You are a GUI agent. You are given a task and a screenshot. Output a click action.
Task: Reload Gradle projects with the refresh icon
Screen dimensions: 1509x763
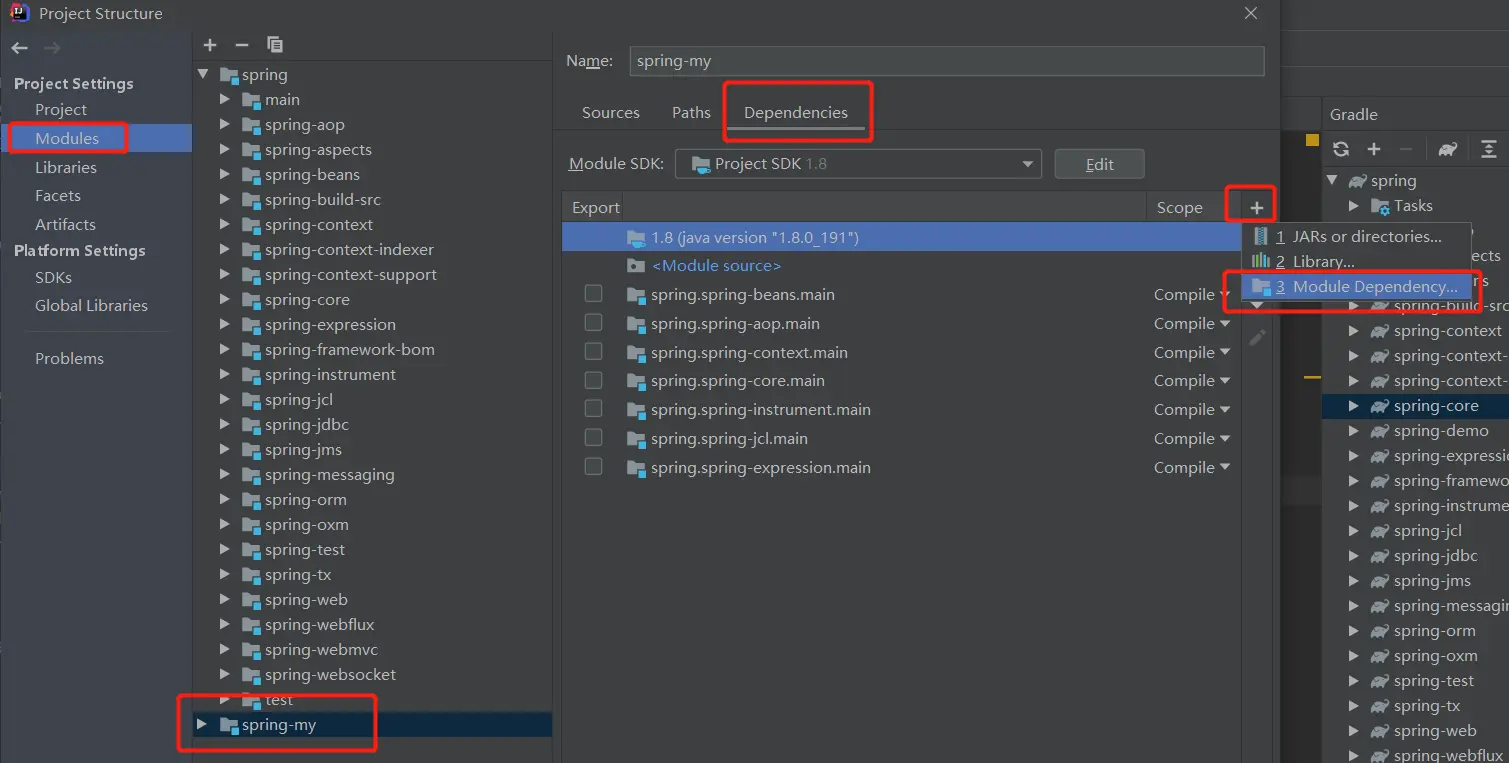tap(1342, 149)
